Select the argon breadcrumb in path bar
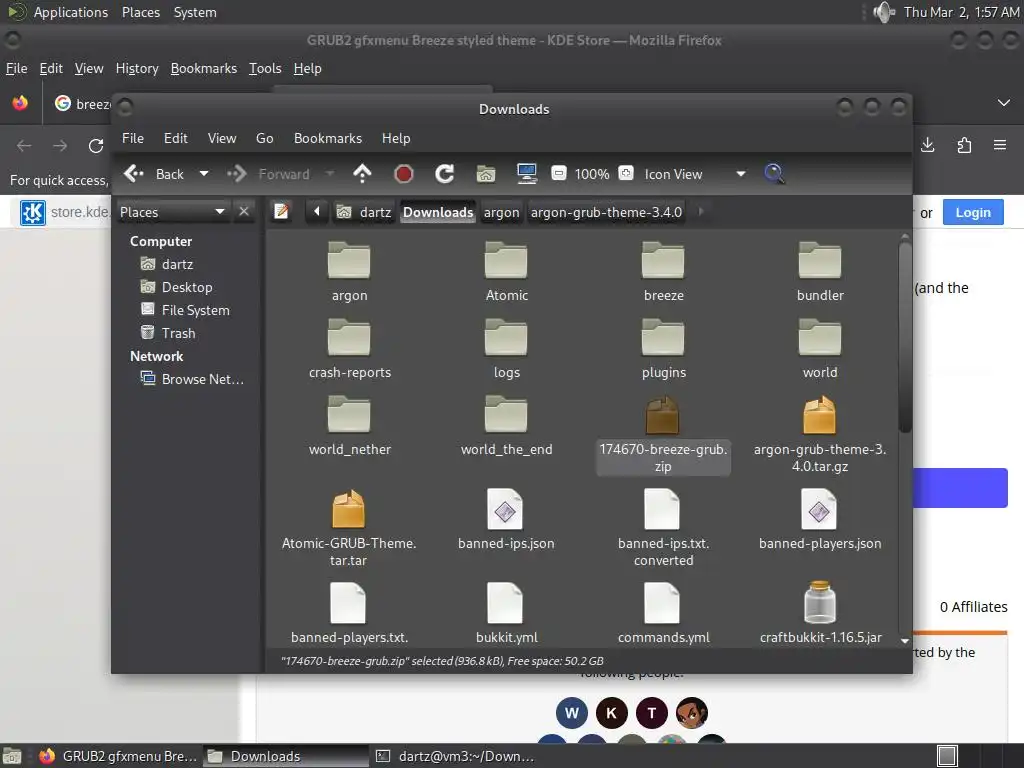 pos(502,212)
